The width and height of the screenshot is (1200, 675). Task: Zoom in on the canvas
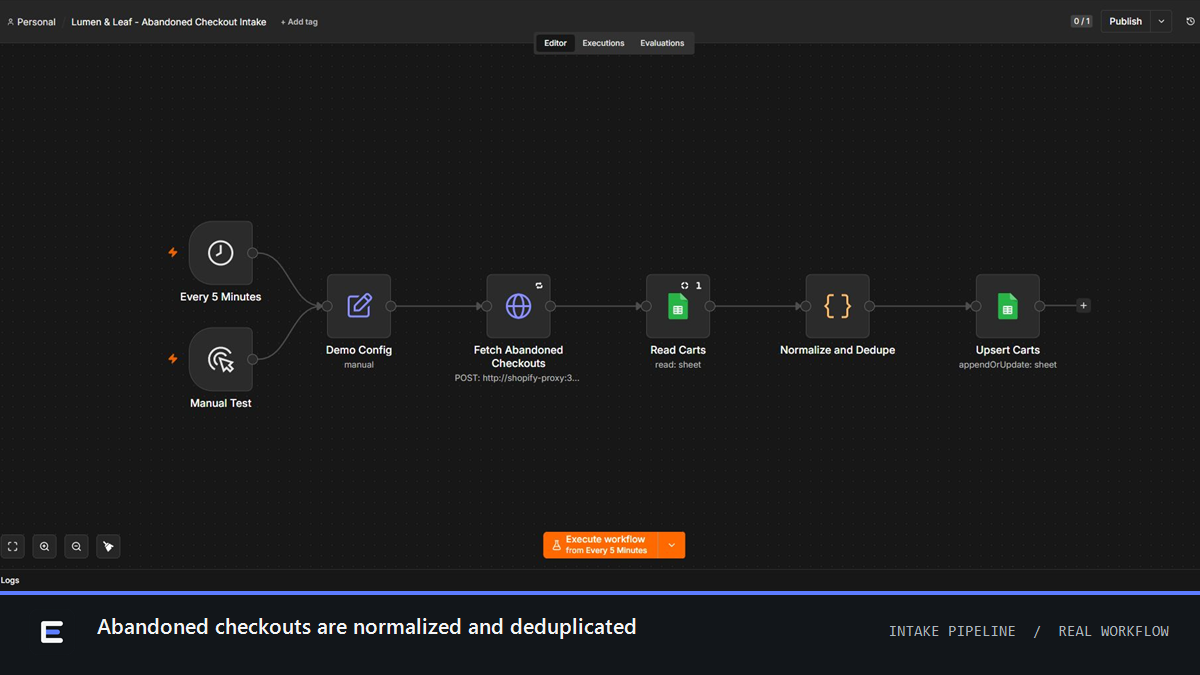(x=44, y=546)
